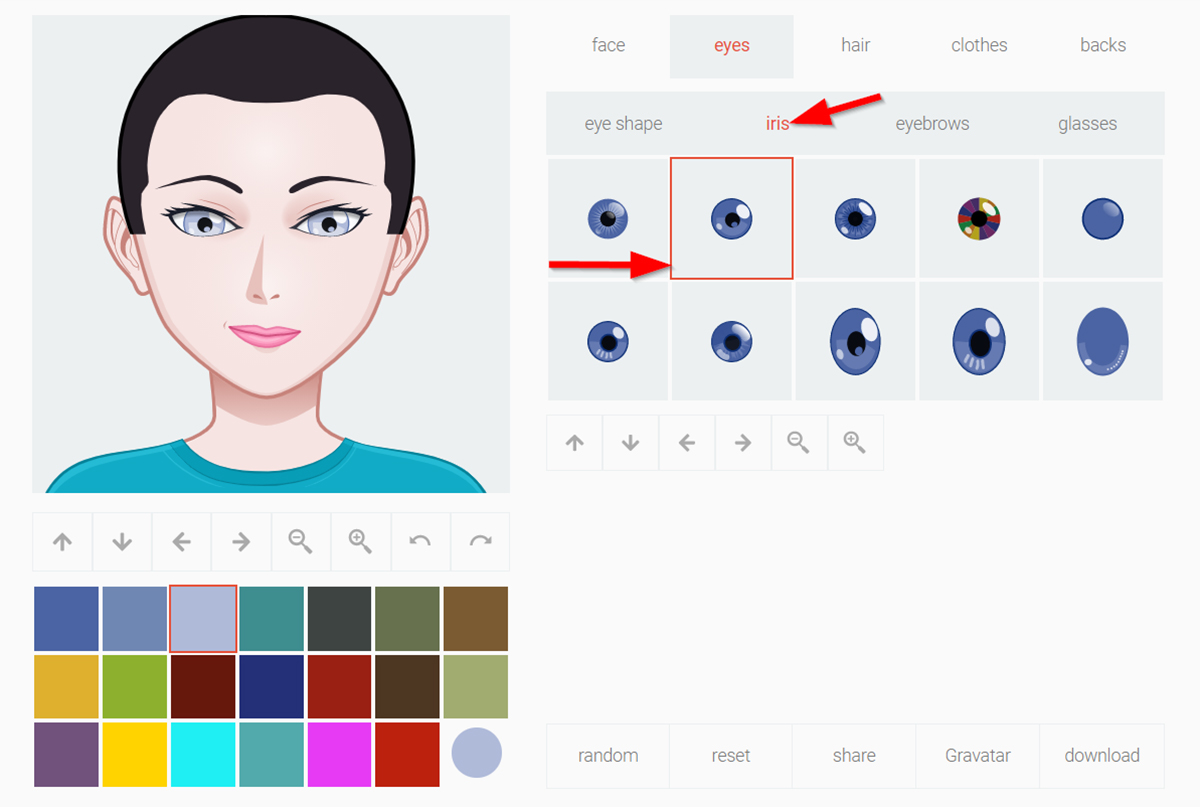Undo the last avatar change
The width and height of the screenshot is (1200, 807).
click(420, 541)
